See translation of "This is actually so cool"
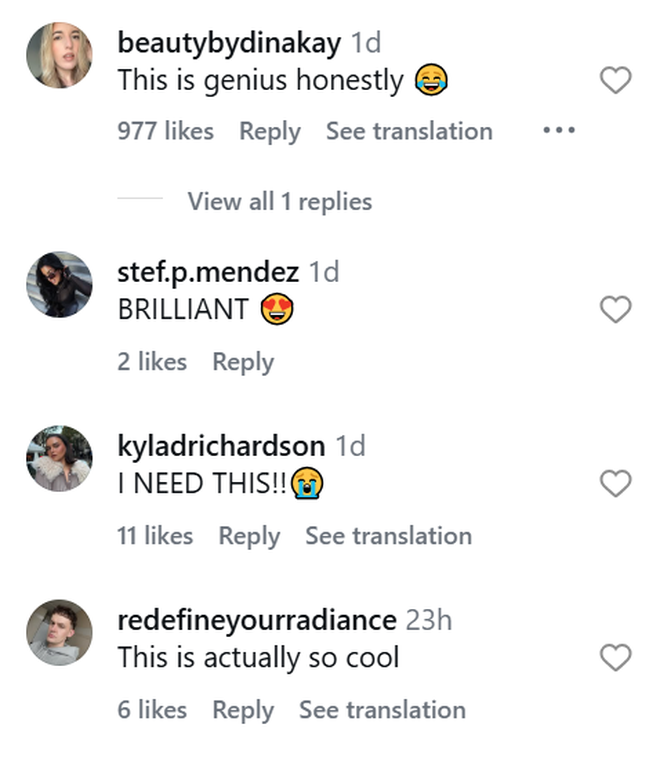 click(x=382, y=710)
